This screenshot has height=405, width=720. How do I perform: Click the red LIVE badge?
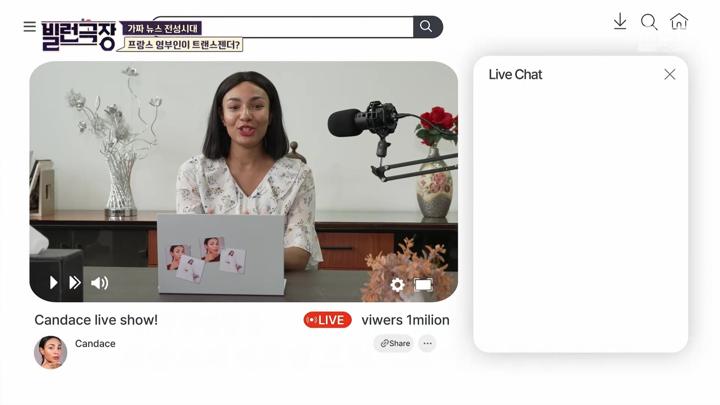click(x=328, y=320)
